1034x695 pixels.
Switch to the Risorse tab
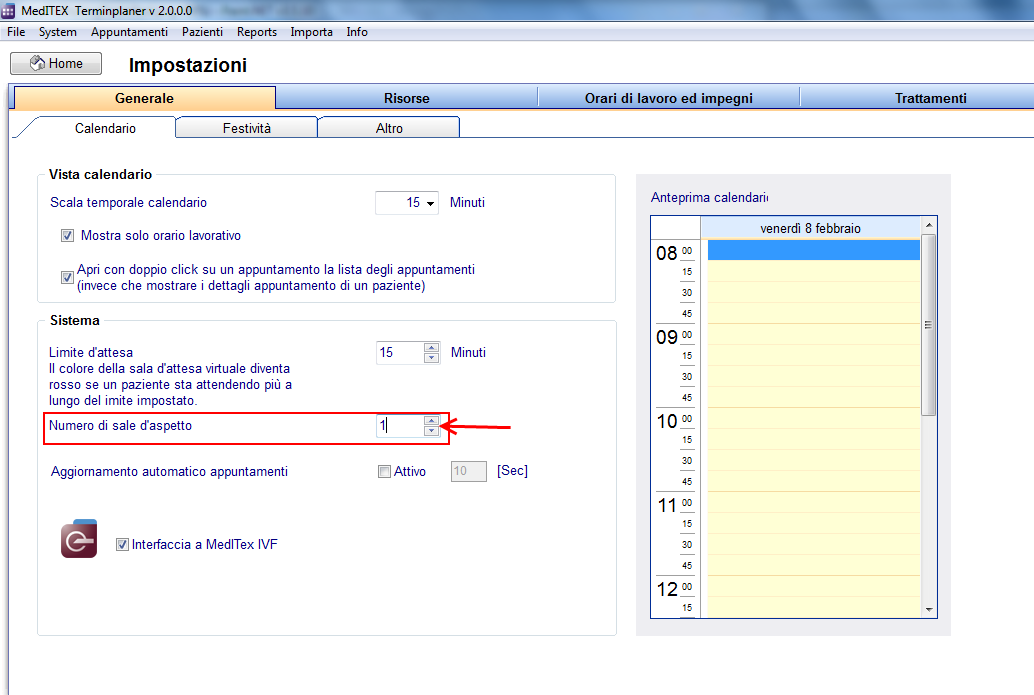(407, 98)
